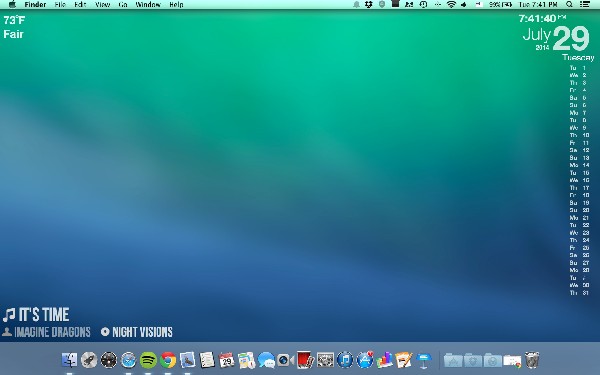
Task: Open the Finder menu
Action: [x=35, y=5]
